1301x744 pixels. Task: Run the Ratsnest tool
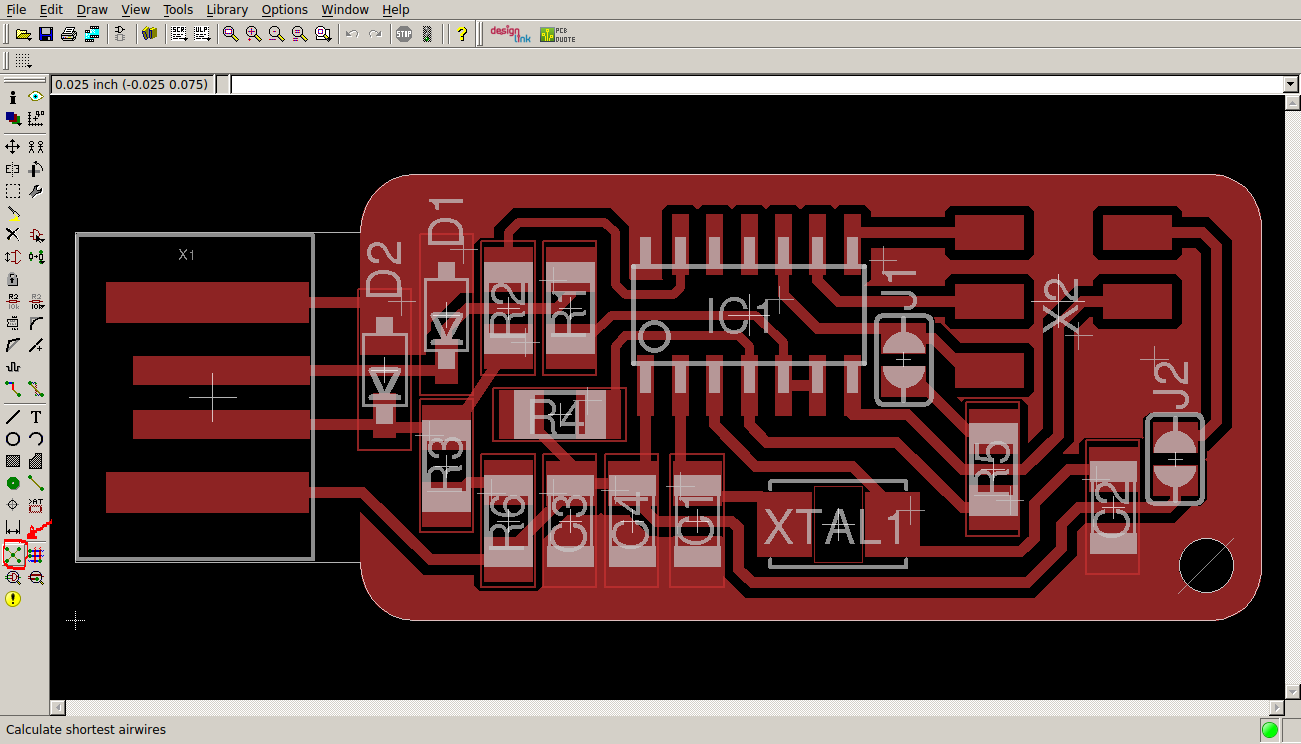click(x=13, y=553)
